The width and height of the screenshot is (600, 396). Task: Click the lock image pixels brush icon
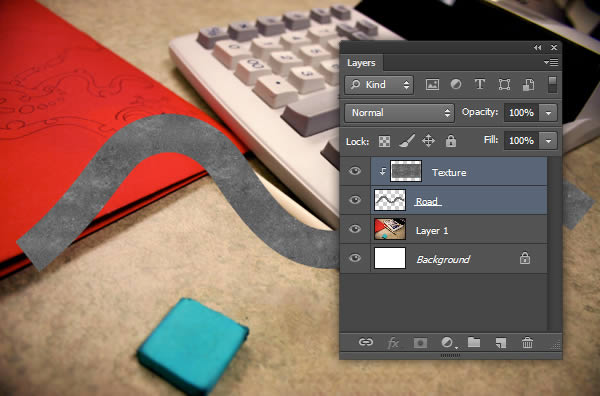pos(407,141)
